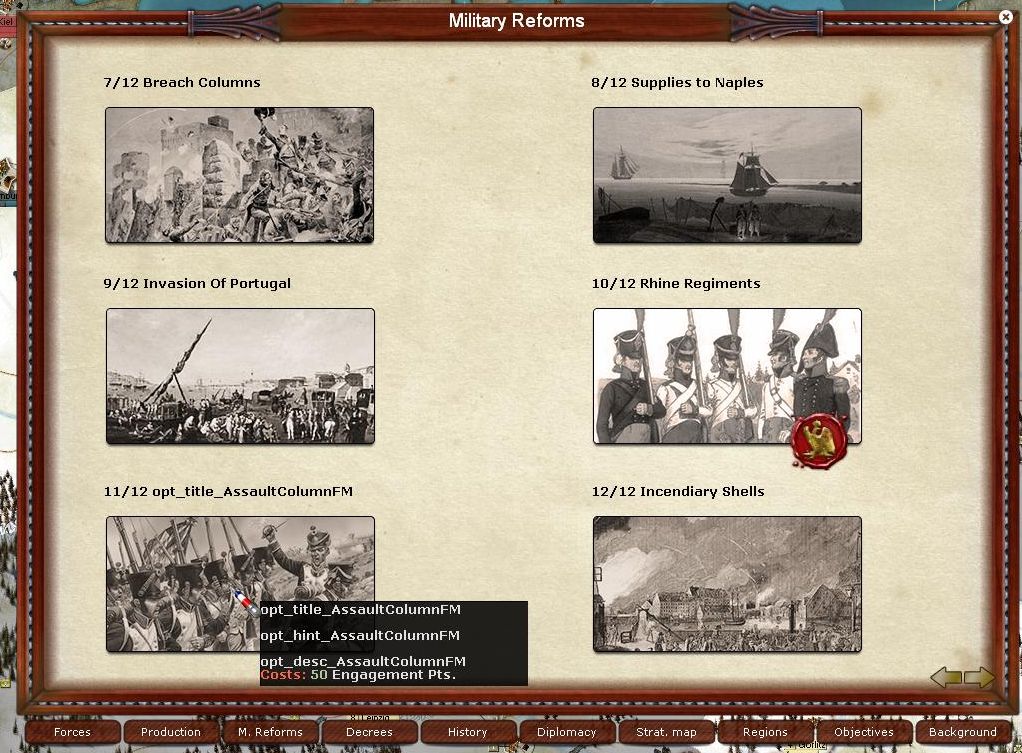Go to the next page with the right arrow
Viewport: 1022px width, 753px height.
coord(981,678)
